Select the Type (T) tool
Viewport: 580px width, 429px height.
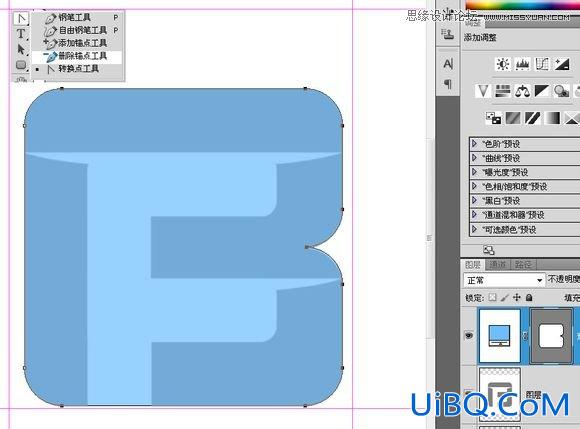coord(21,34)
